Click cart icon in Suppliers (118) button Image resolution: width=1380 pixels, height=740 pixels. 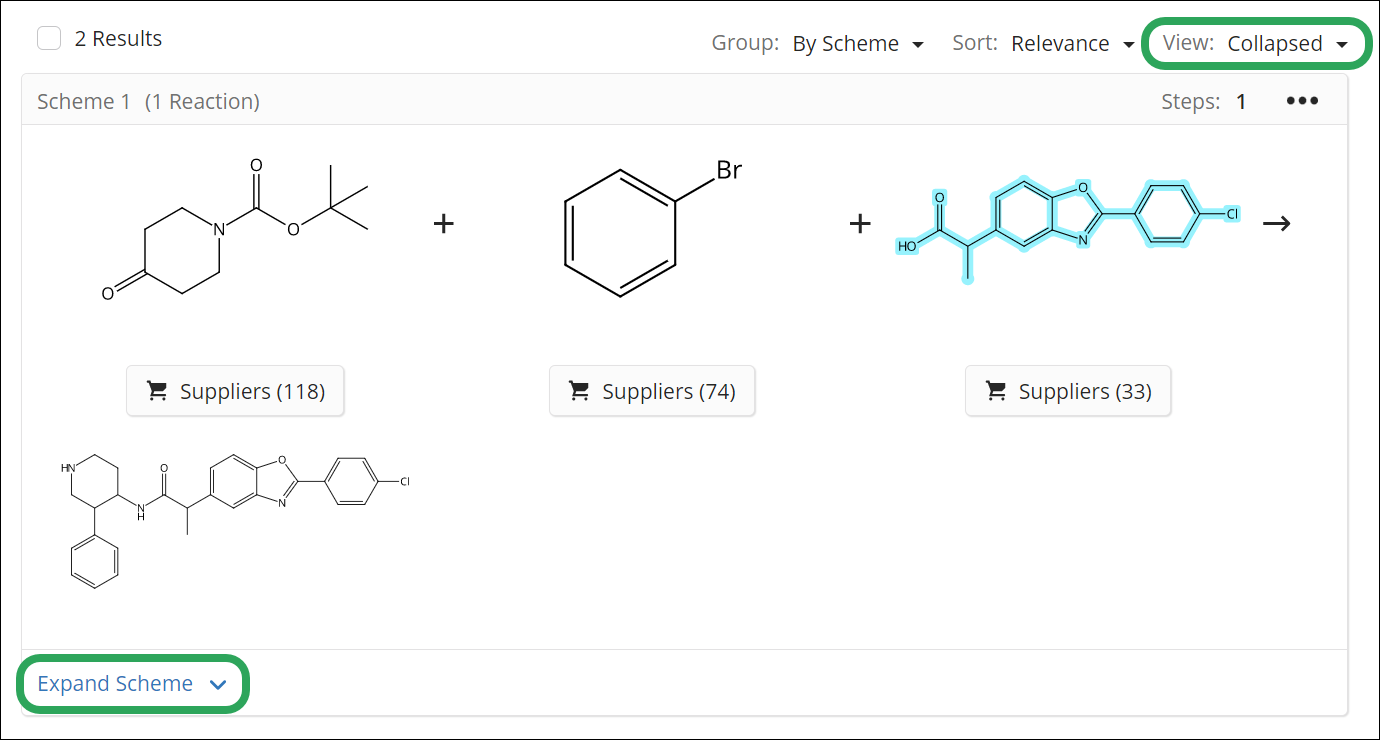tap(157, 391)
